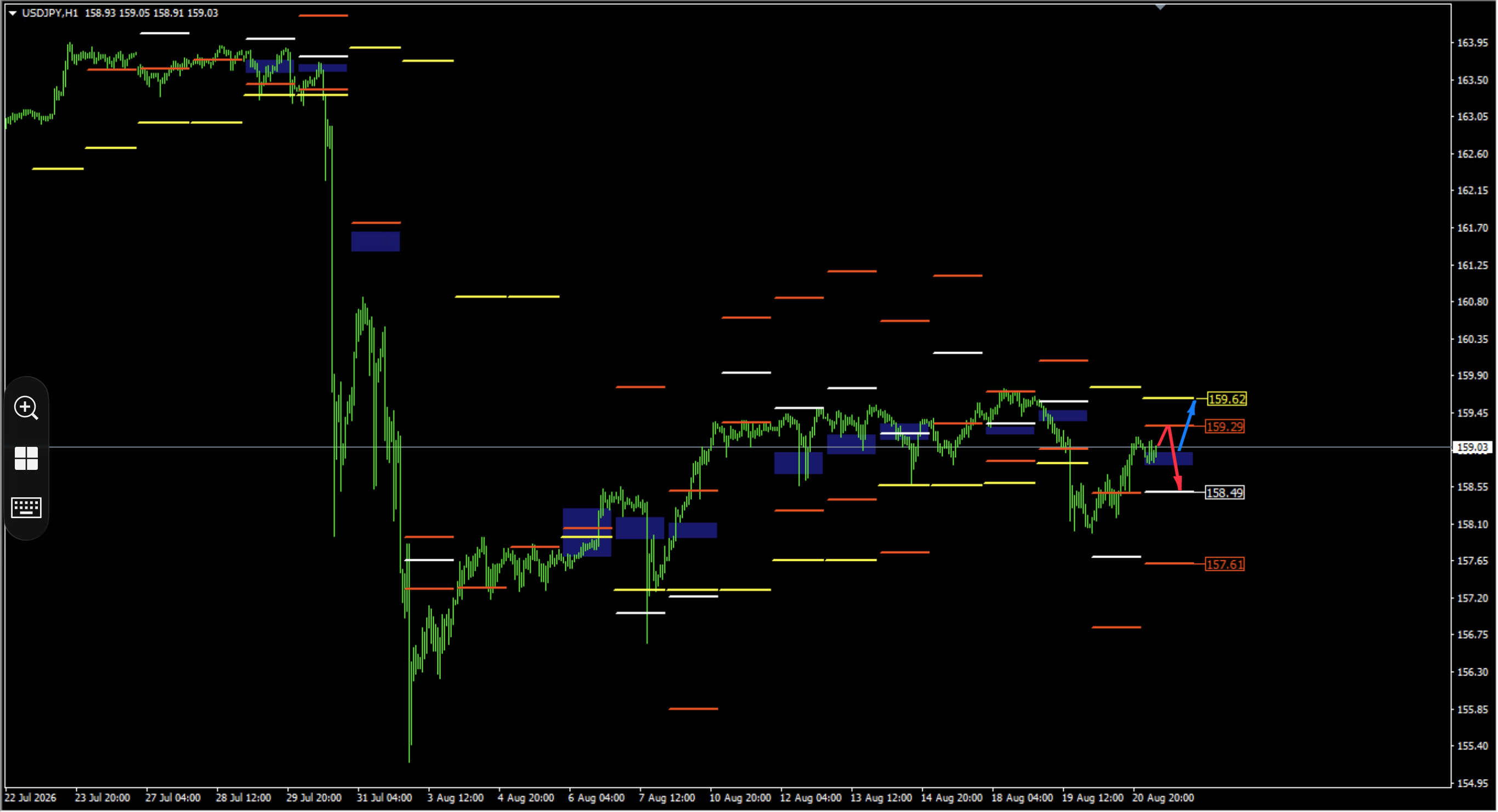Click the 162.60 price scale value
The width and height of the screenshot is (1498, 812).
(x=1472, y=154)
